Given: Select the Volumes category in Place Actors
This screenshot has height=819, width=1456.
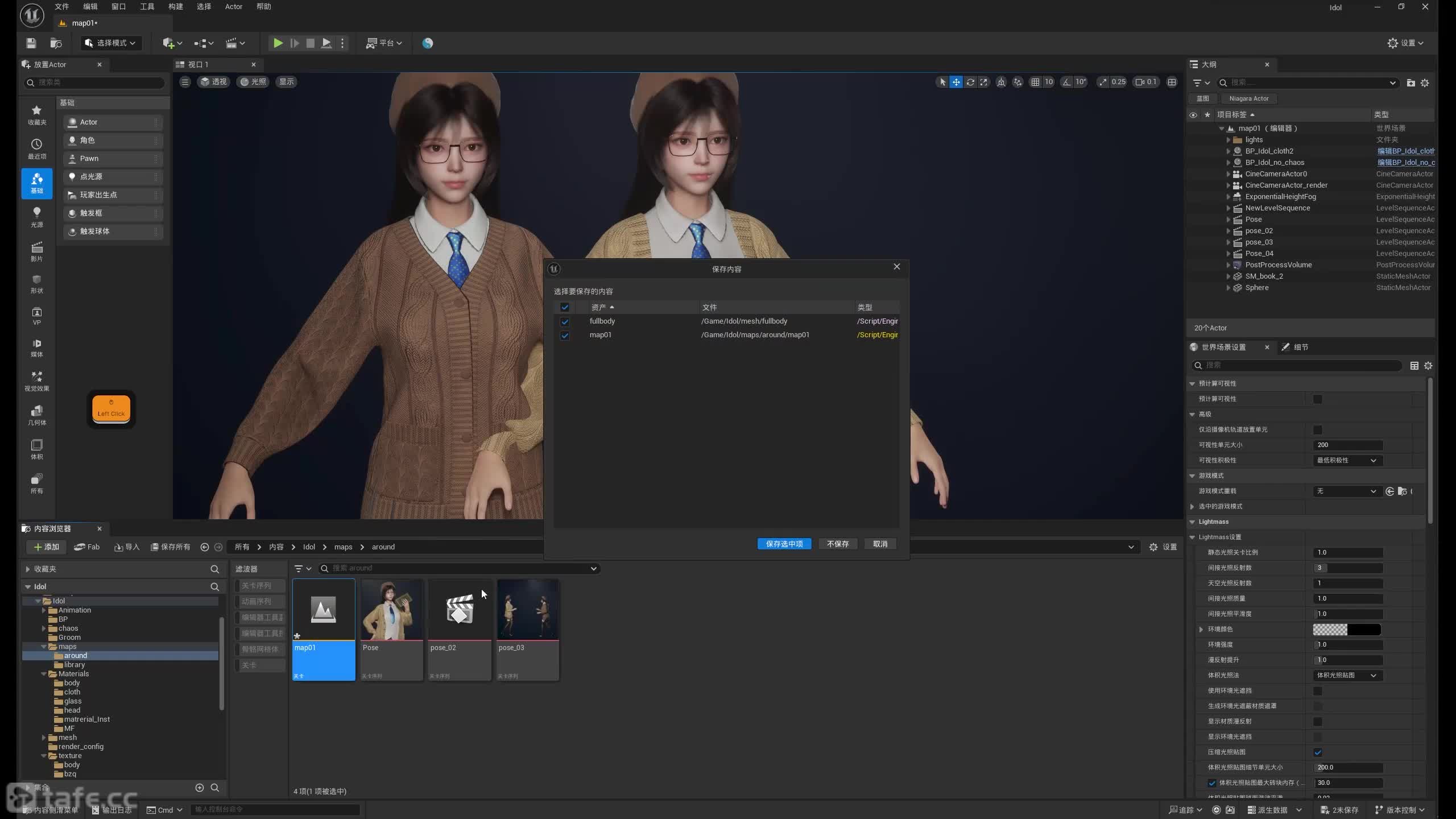Looking at the screenshot, I should pos(37,449).
